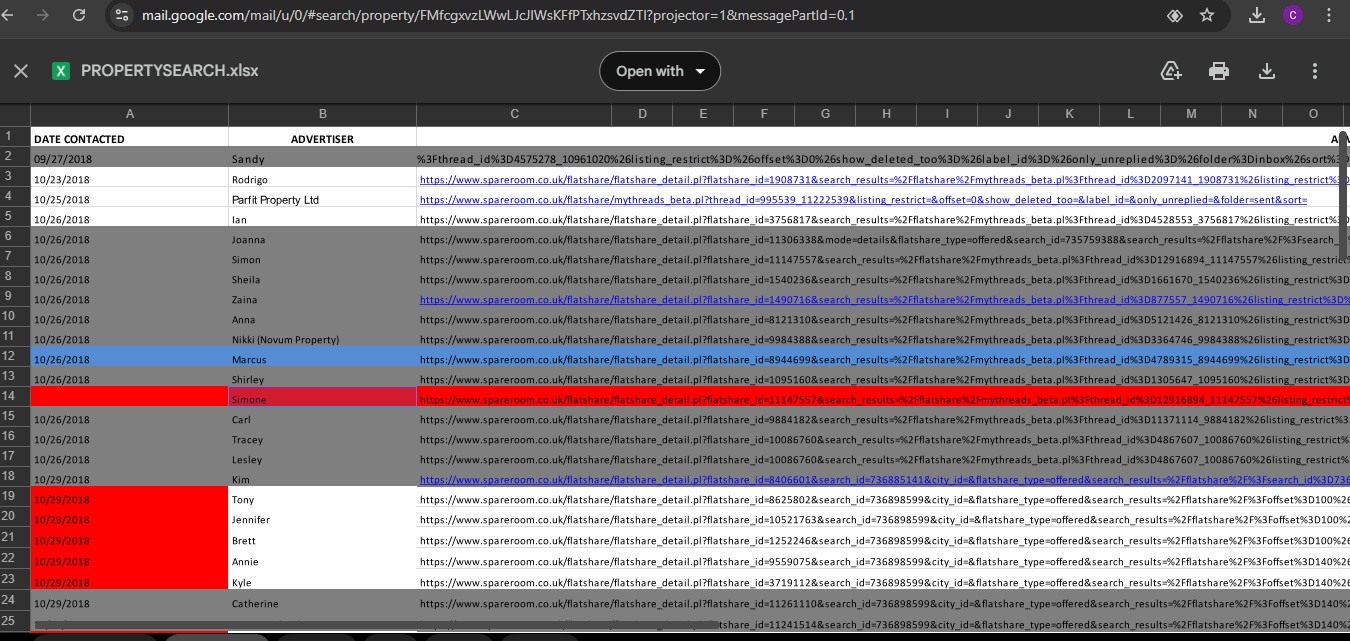The height and width of the screenshot is (641, 1350).
Task: Select the '10/23/2018' date cell
Action: click(x=130, y=179)
